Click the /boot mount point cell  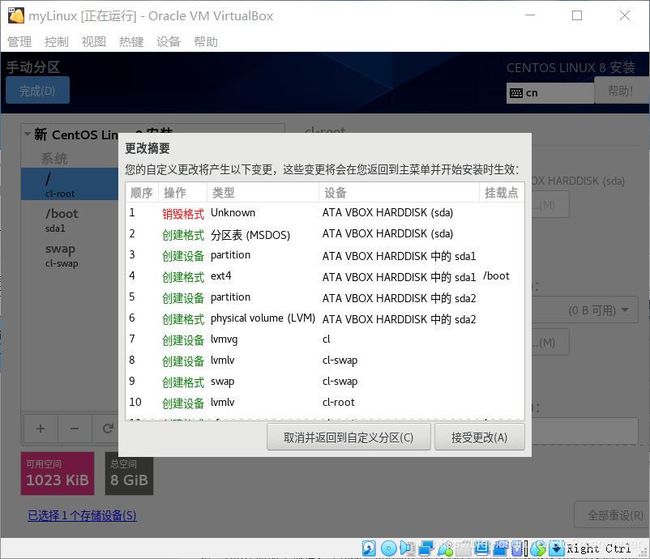(x=496, y=276)
